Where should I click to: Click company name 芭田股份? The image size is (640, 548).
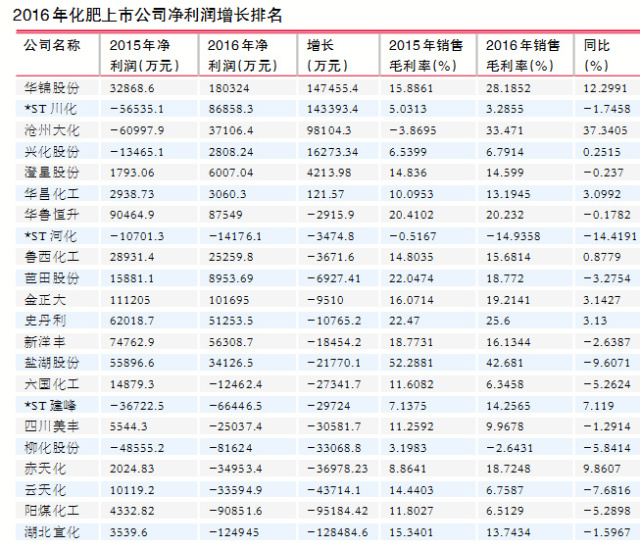[52, 278]
